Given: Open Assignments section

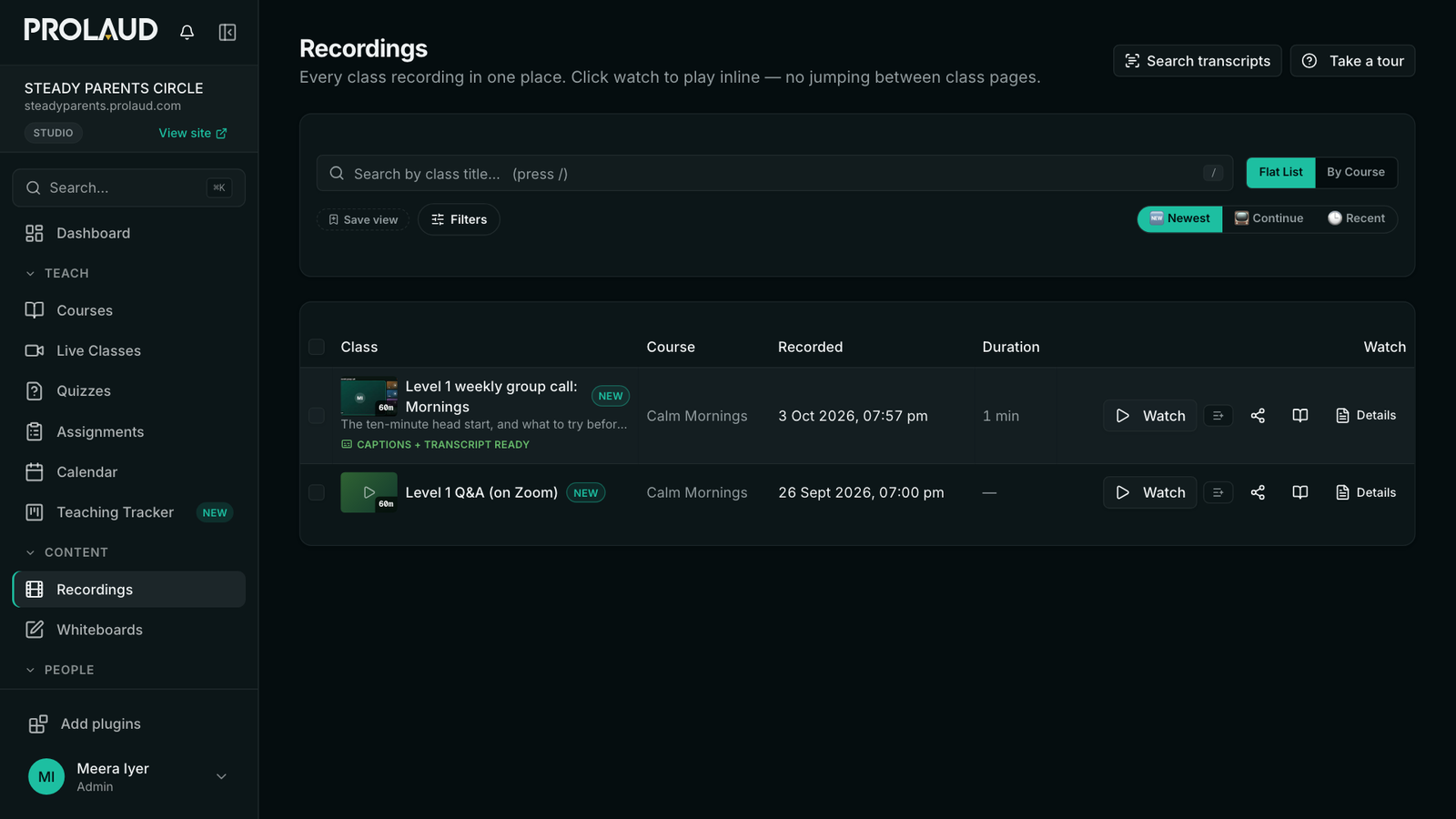Looking at the screenshot, I should pyautogui.click(x=128, y=431).
